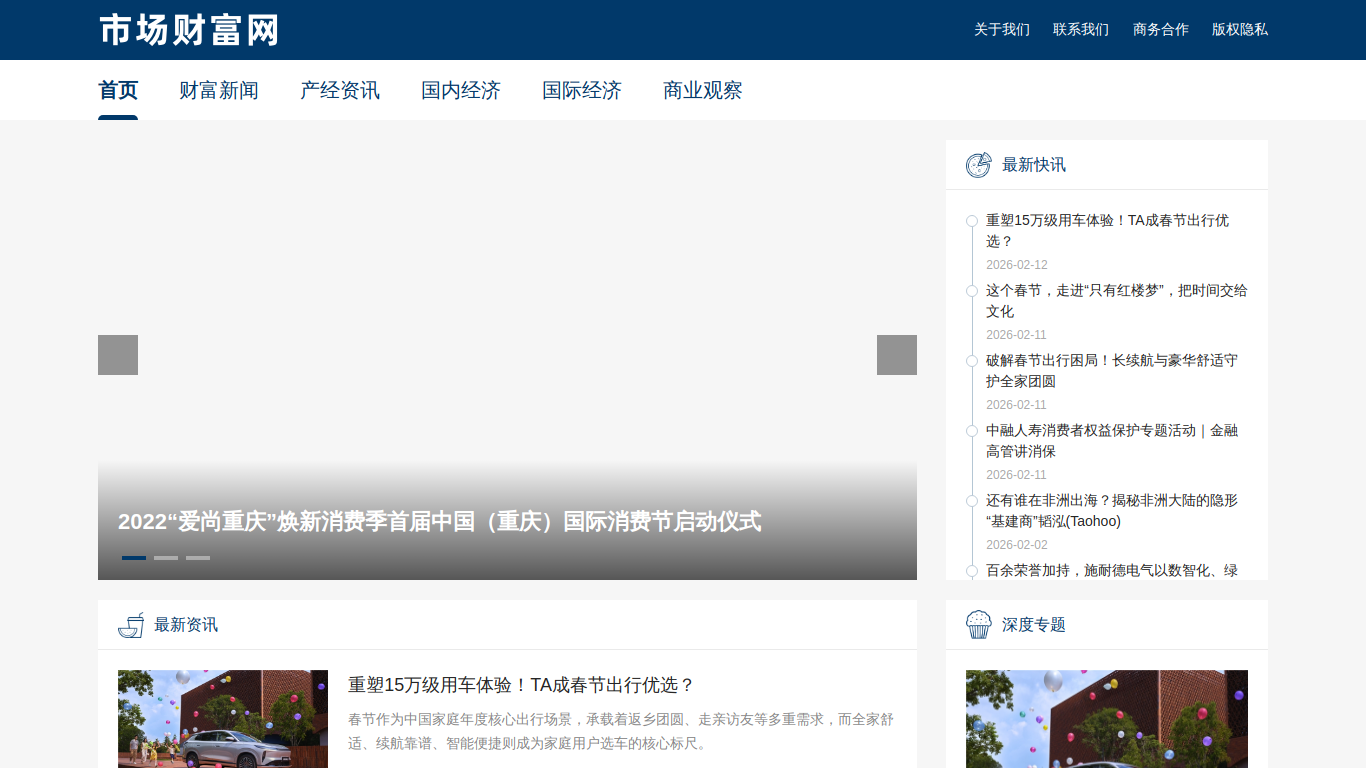Open 快讯 item 破解春节出行困局
1366x768 pixels.
pos(1112,371)
